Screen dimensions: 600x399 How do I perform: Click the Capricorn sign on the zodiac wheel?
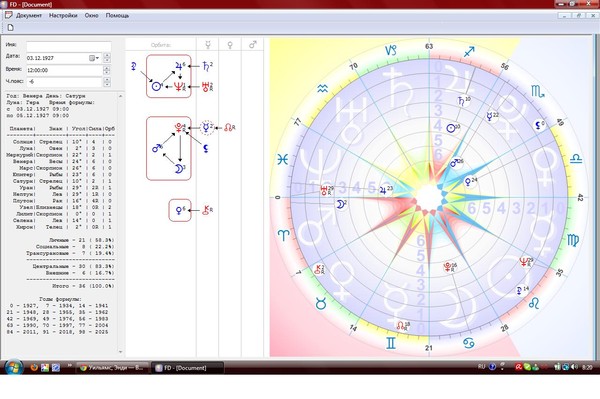pyautogui.click(x=391, y=50)
